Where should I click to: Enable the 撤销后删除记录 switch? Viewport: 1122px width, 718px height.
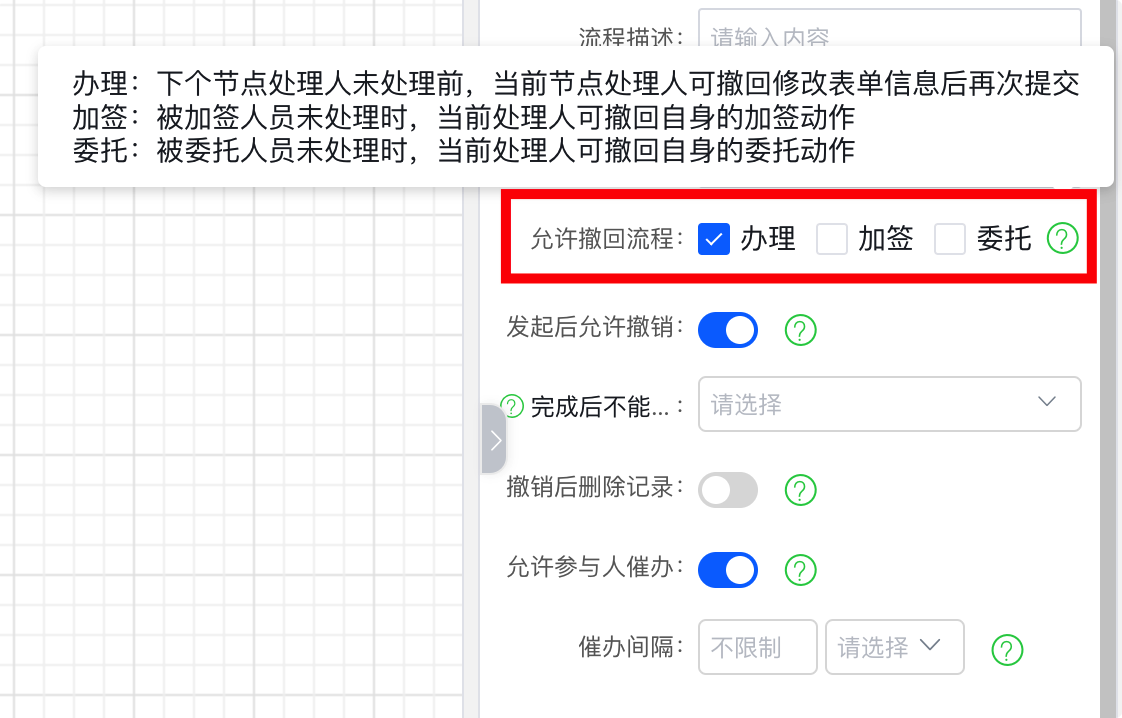(728, 490)
